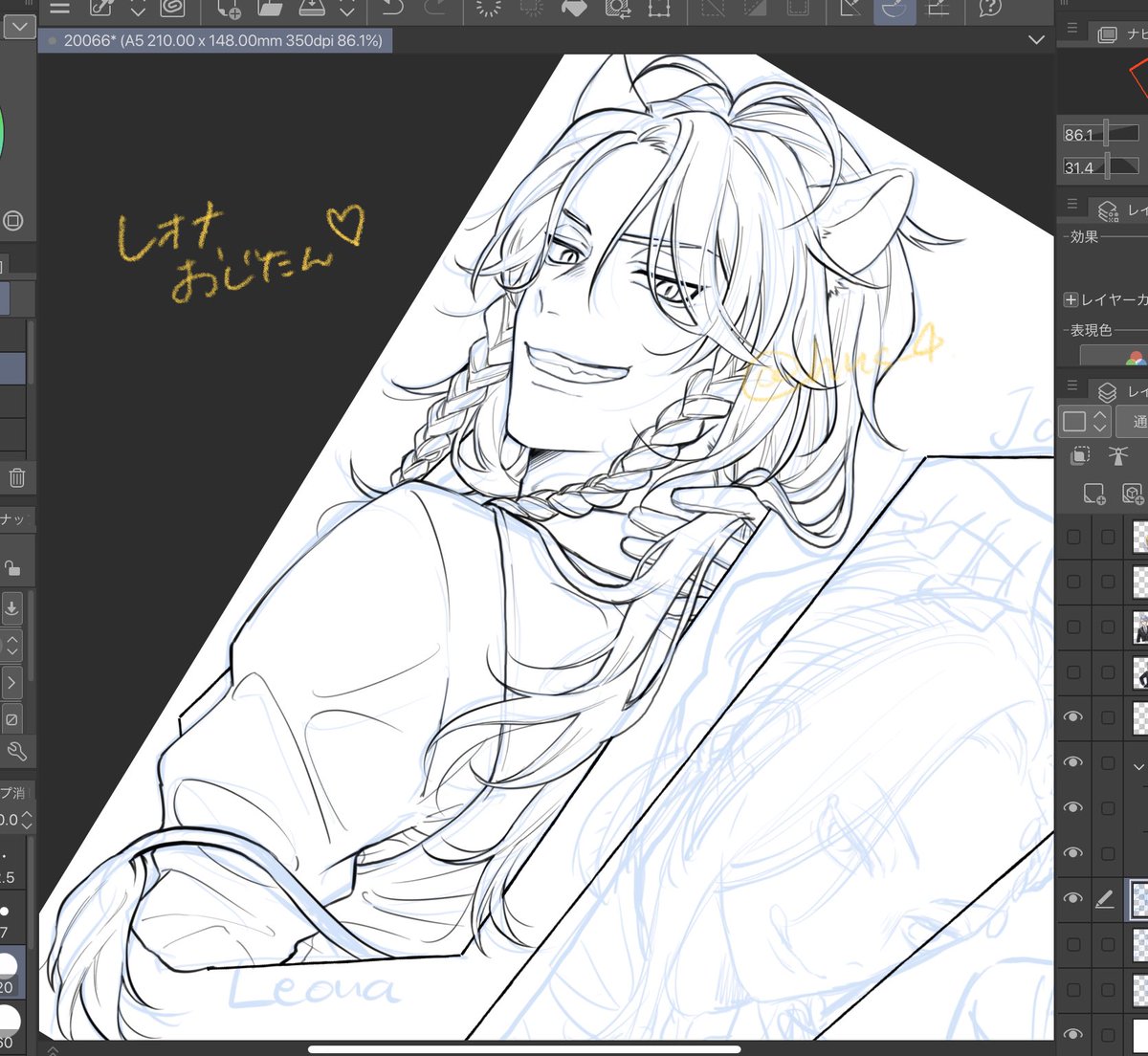Open the dropdown button at top-left corner
This screenshot has height=1056, width=1148.
[18, 27]
